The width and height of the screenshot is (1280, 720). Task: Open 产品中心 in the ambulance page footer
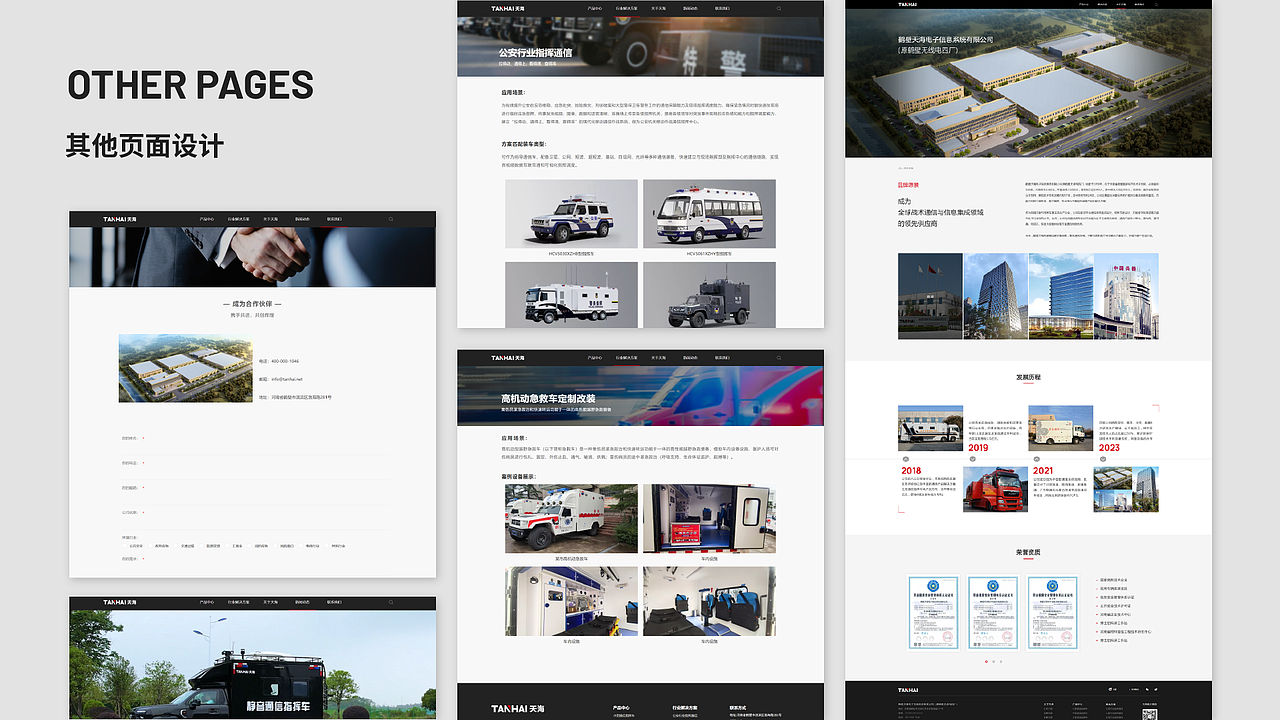point(621,707)
